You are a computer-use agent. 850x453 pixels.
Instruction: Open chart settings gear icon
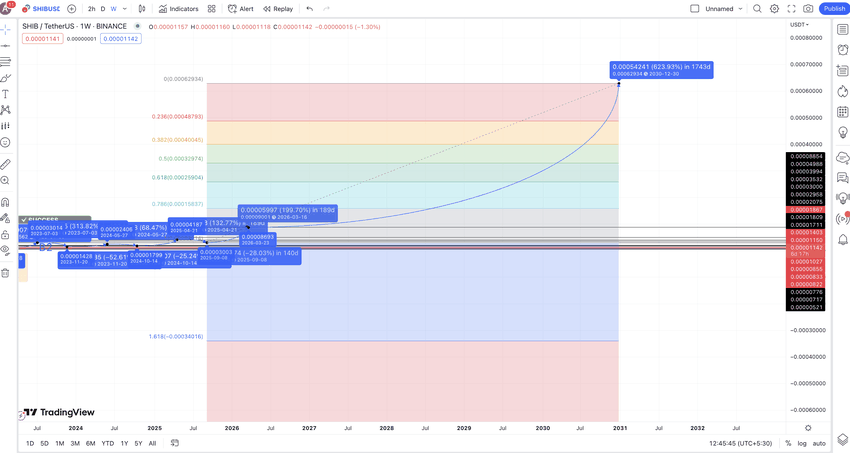pyautogui.click(x=775, y=9)
